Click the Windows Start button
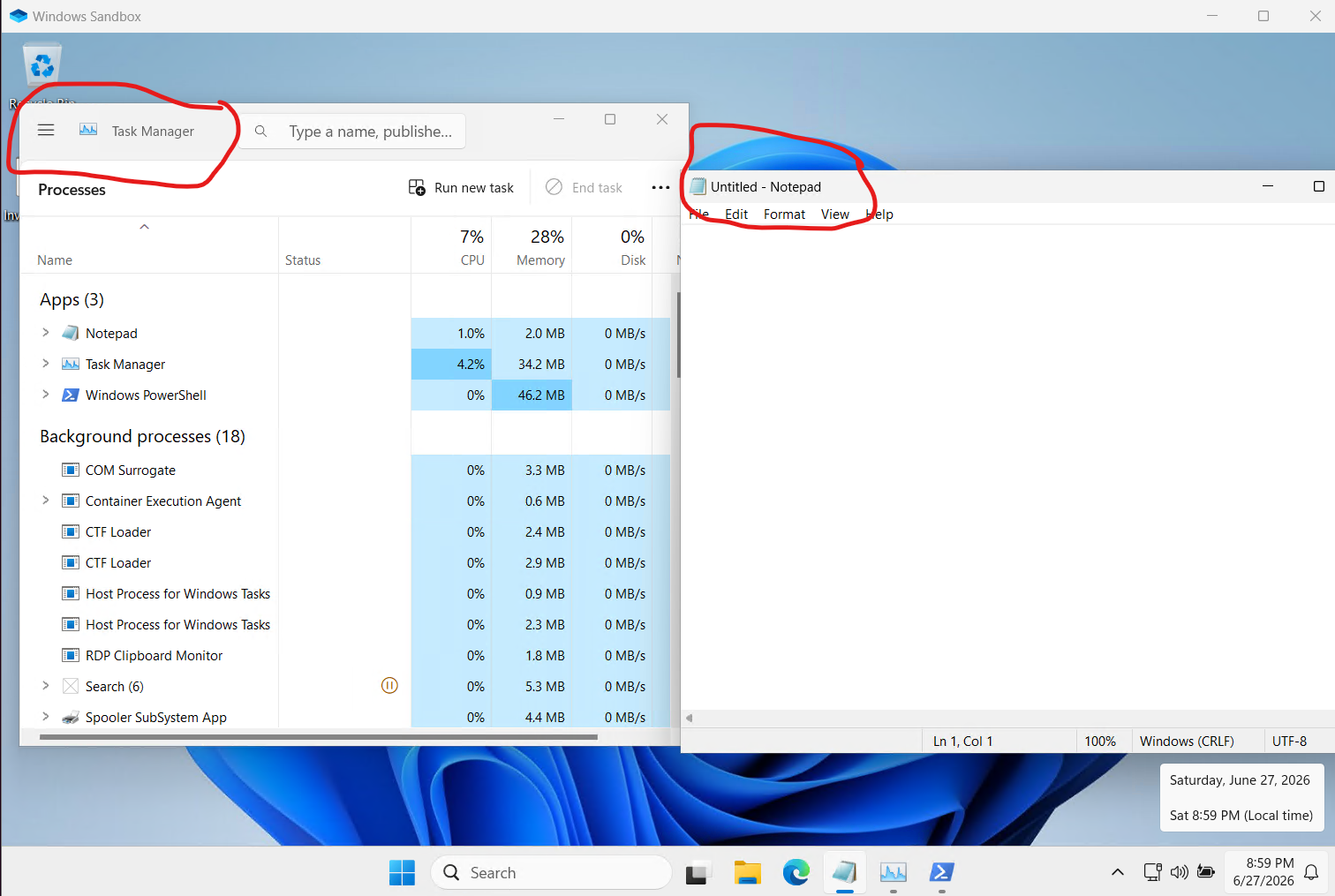 (x=402, y=872)
